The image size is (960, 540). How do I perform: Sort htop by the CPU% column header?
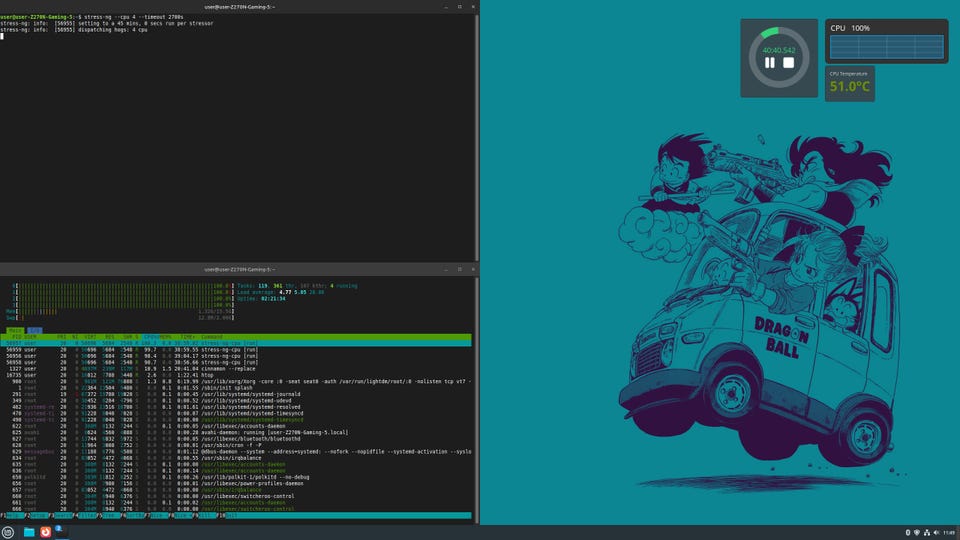(149, 336)
